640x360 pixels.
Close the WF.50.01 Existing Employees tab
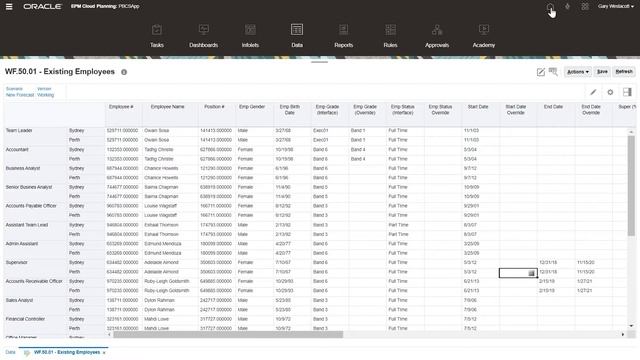tap(104, 353)
